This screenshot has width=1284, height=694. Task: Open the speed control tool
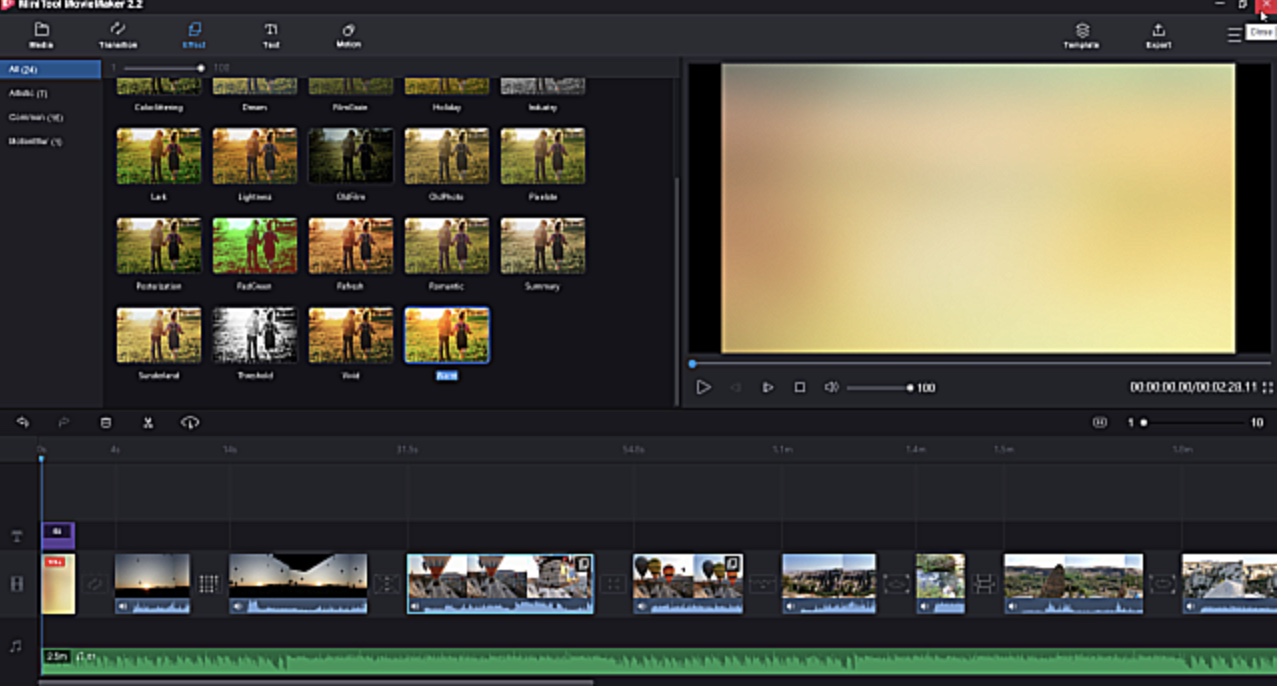coord(190,423)
